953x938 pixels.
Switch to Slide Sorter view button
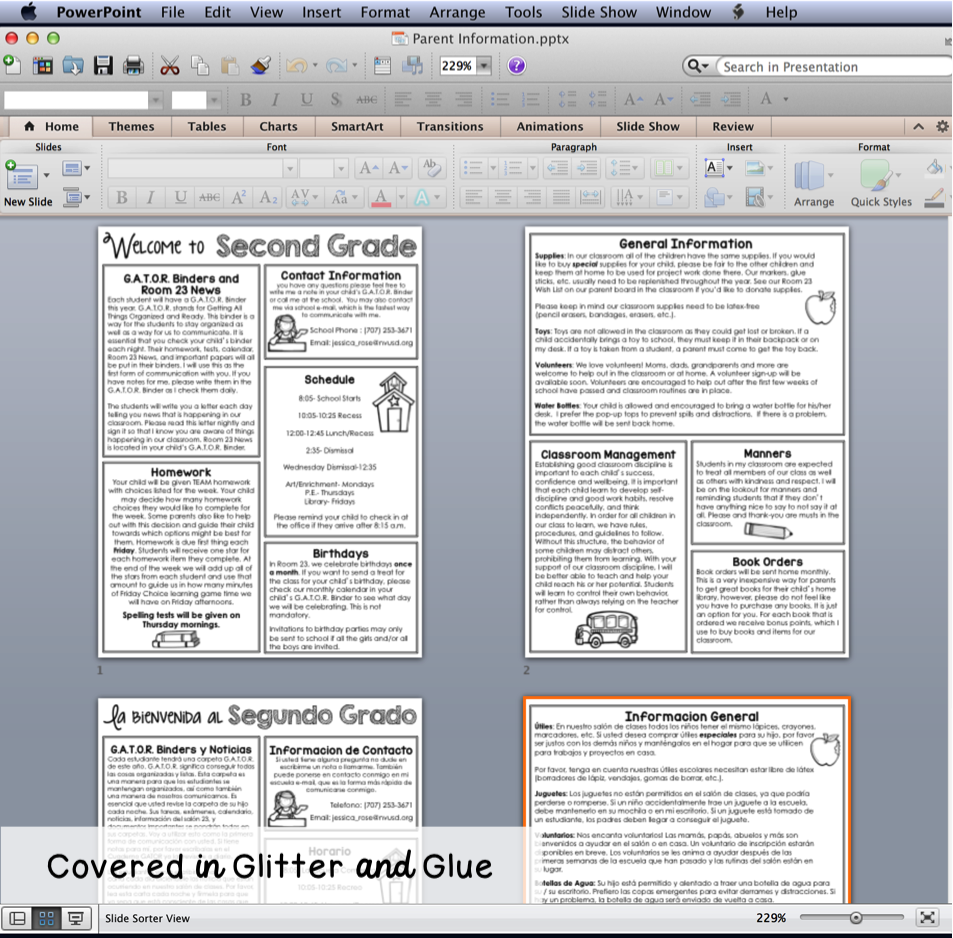click(47, 918)
